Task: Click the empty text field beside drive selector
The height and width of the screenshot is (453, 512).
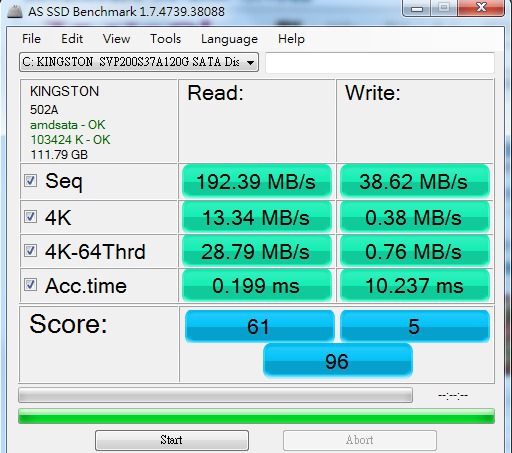Action: pos(380,62)
